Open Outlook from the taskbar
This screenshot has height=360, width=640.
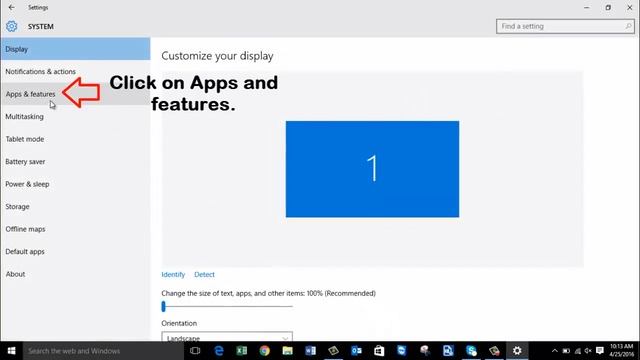click(x=356, y=351)
